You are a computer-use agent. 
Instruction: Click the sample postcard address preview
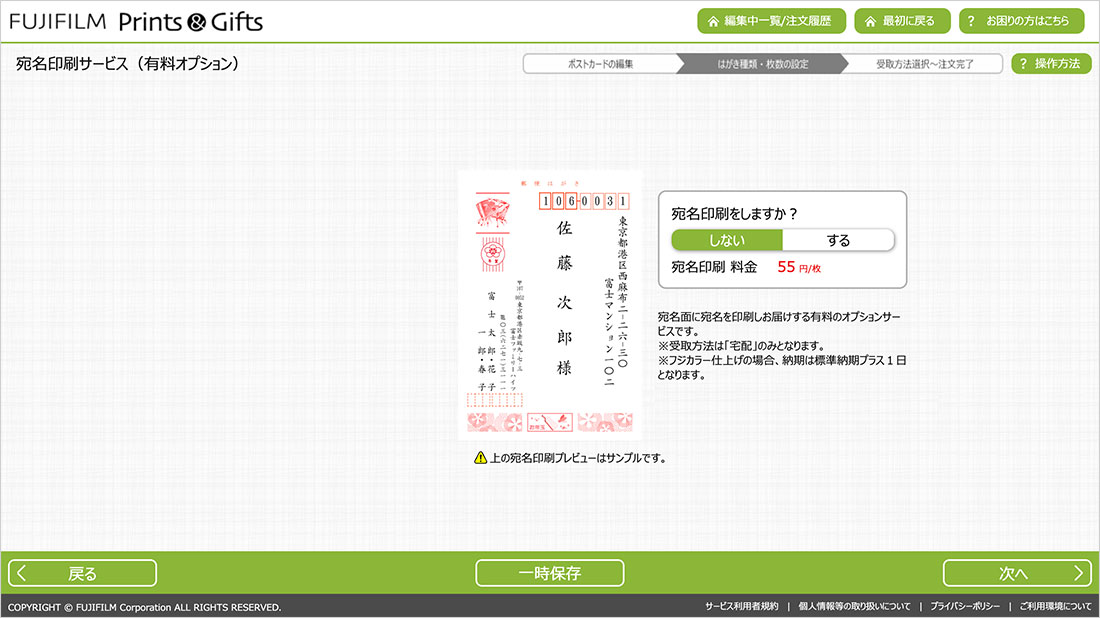point(550,305)
